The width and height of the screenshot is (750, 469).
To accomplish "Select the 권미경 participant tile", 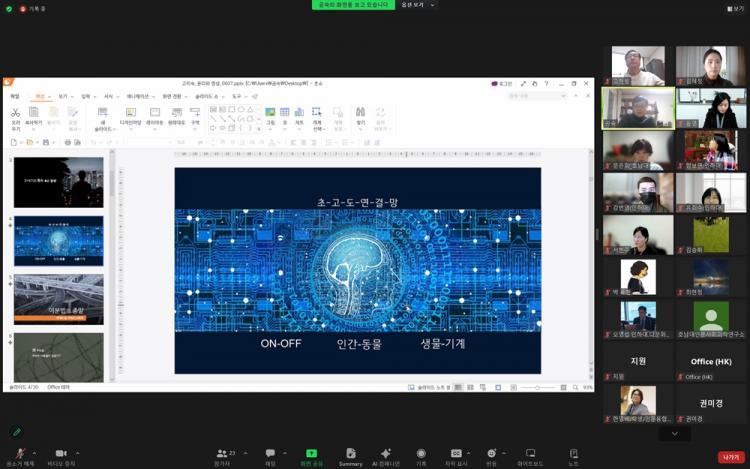I will [711, 403].
